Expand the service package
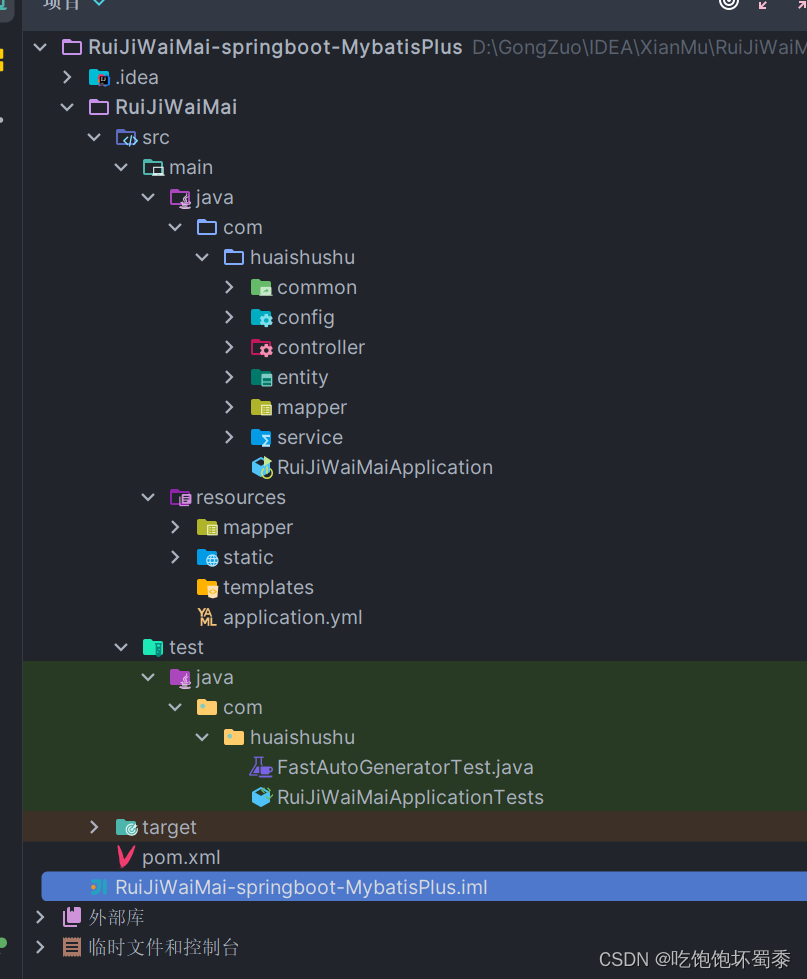 pyautogui.click(x=229, y=437)
